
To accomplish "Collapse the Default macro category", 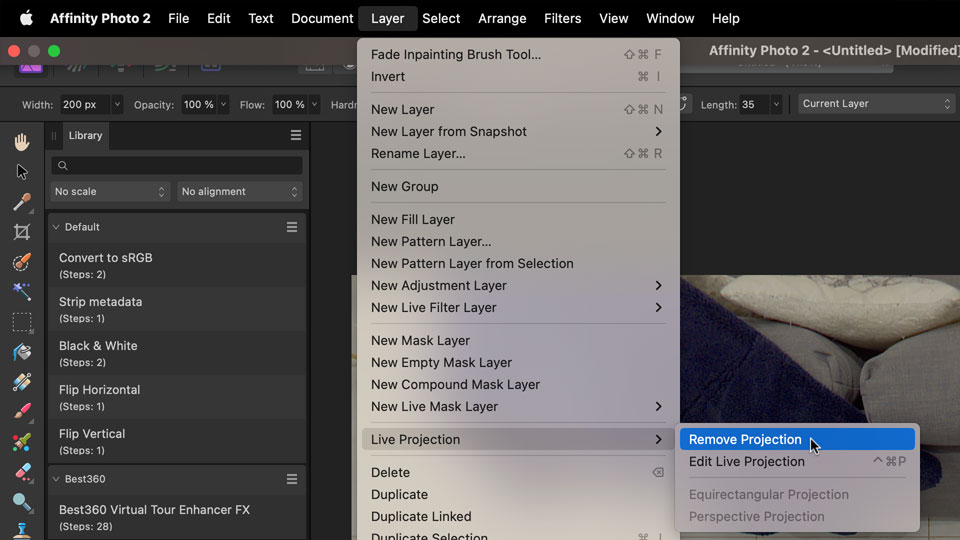I will (56, 227).
